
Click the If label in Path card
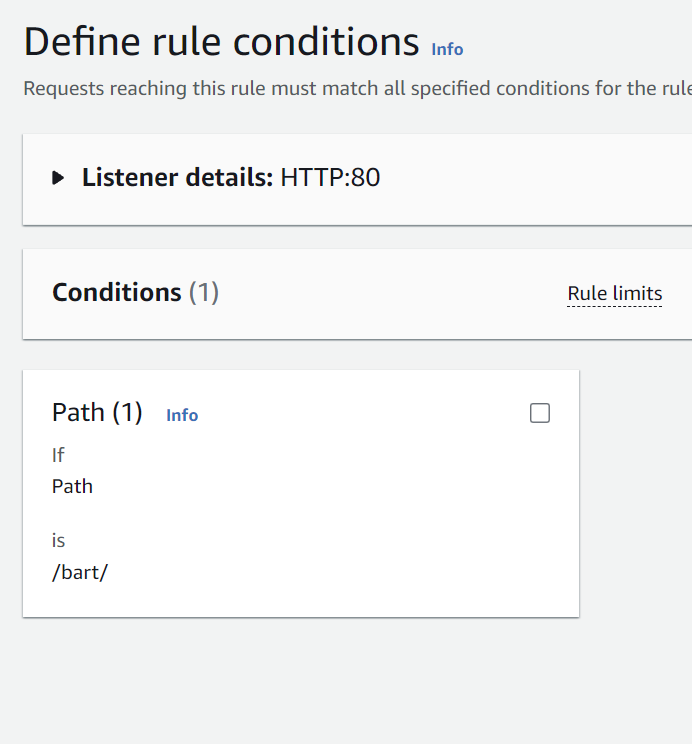58,455
